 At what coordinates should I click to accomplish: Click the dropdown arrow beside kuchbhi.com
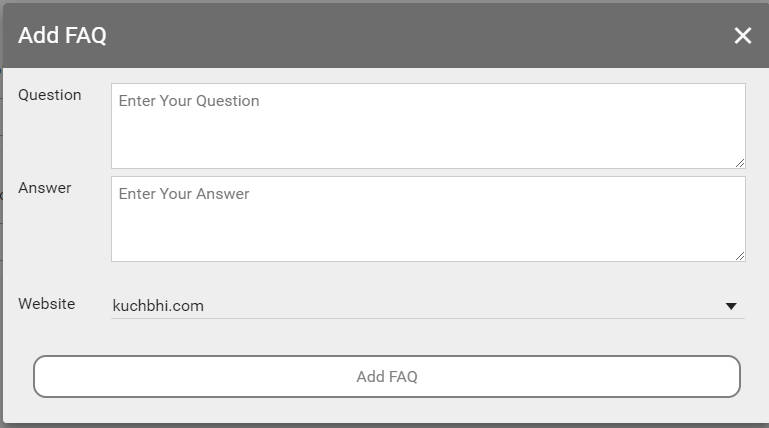(x=731, y=306)
